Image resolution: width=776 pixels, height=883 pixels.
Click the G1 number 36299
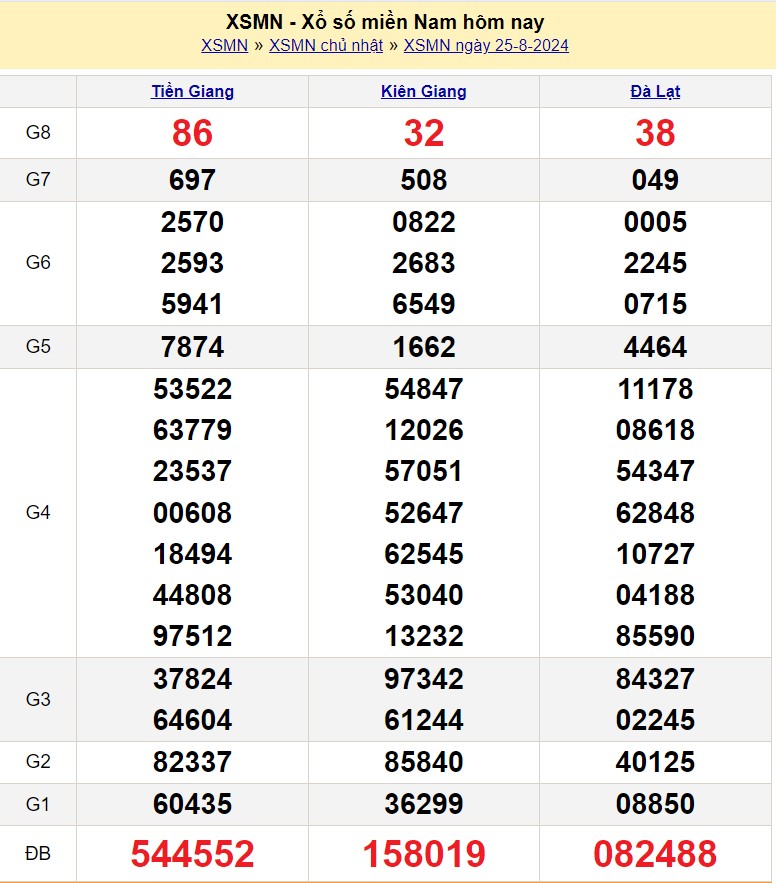423,804
